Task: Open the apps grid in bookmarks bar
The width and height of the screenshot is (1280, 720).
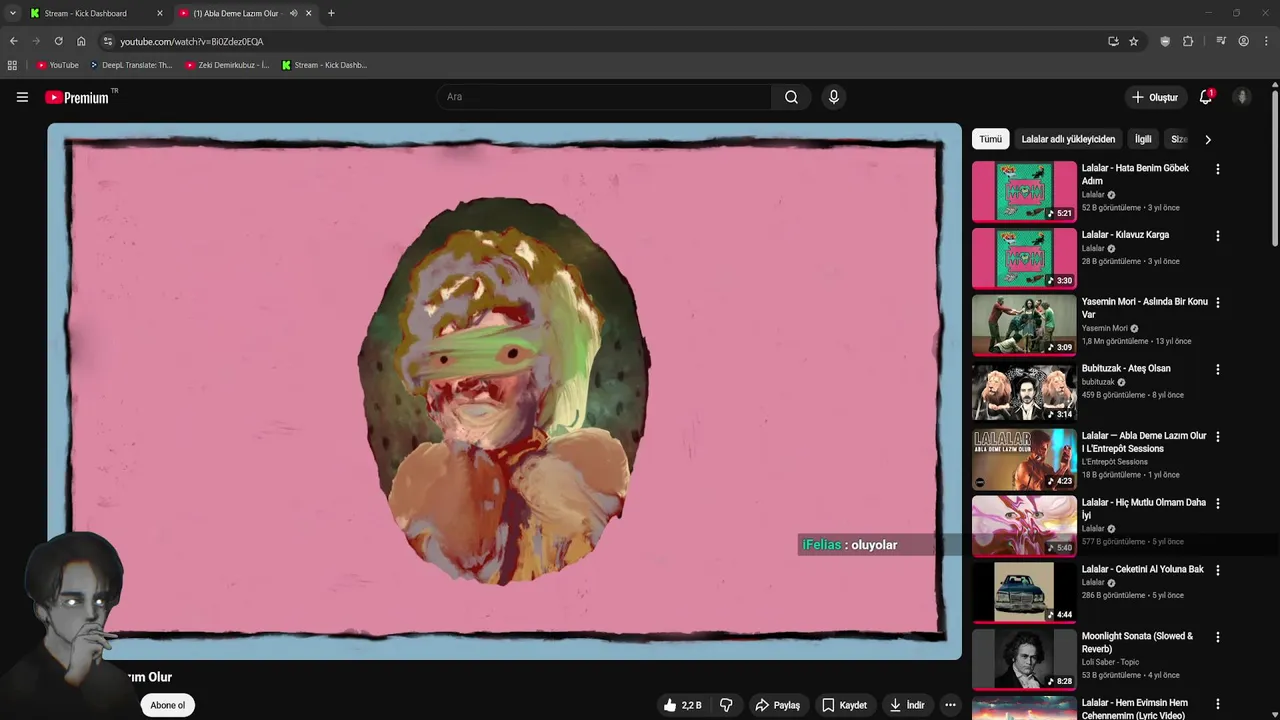Action: [x=12, y=65]
